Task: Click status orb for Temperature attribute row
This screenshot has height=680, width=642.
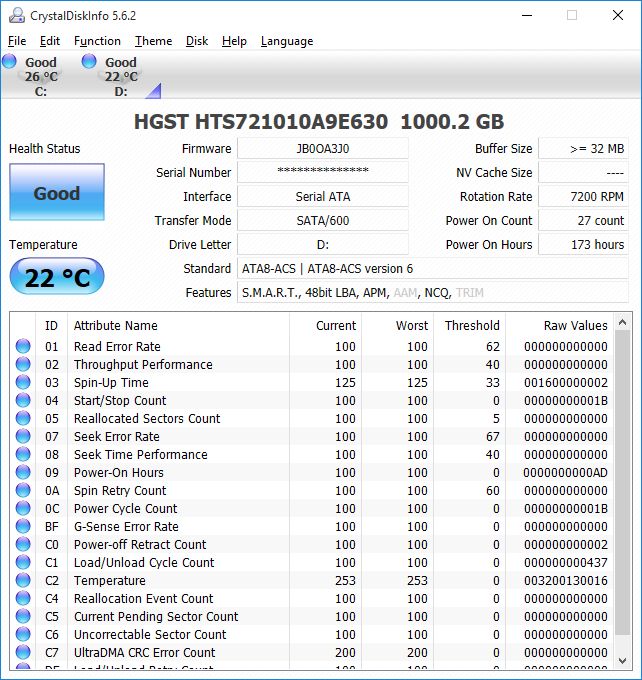Action: [x=23, y=580]
